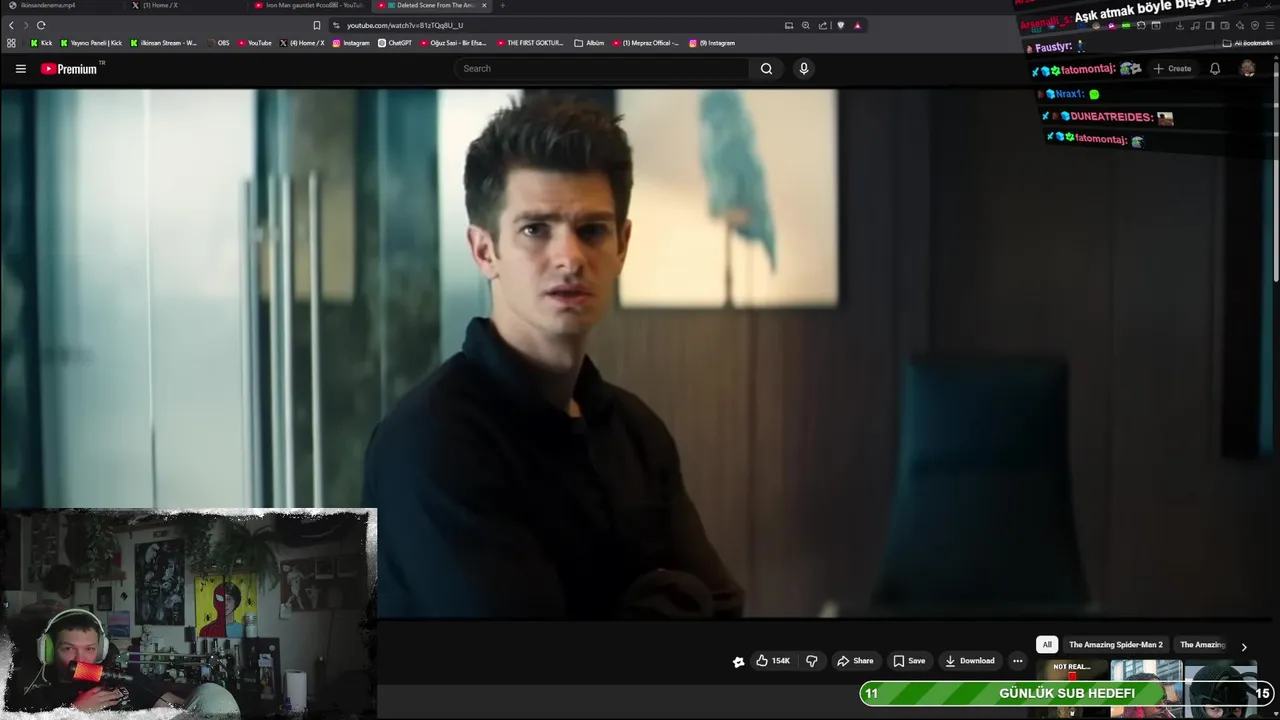
Task: Switch to ikinsandeneme.mp4 browser tab
Action: pyautogui.click(x=60, y=5)
